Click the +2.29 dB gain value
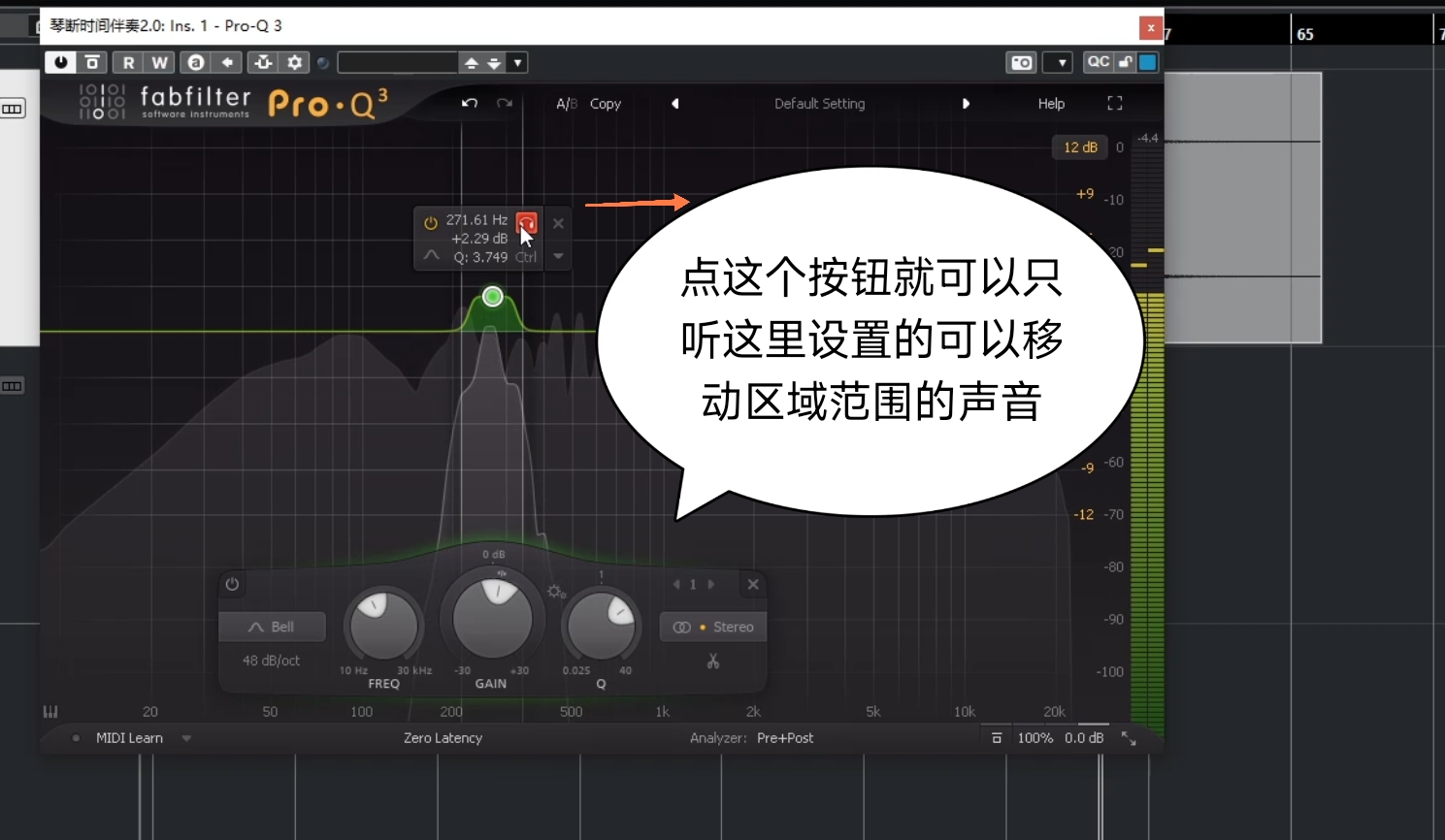 click(479, 239)
